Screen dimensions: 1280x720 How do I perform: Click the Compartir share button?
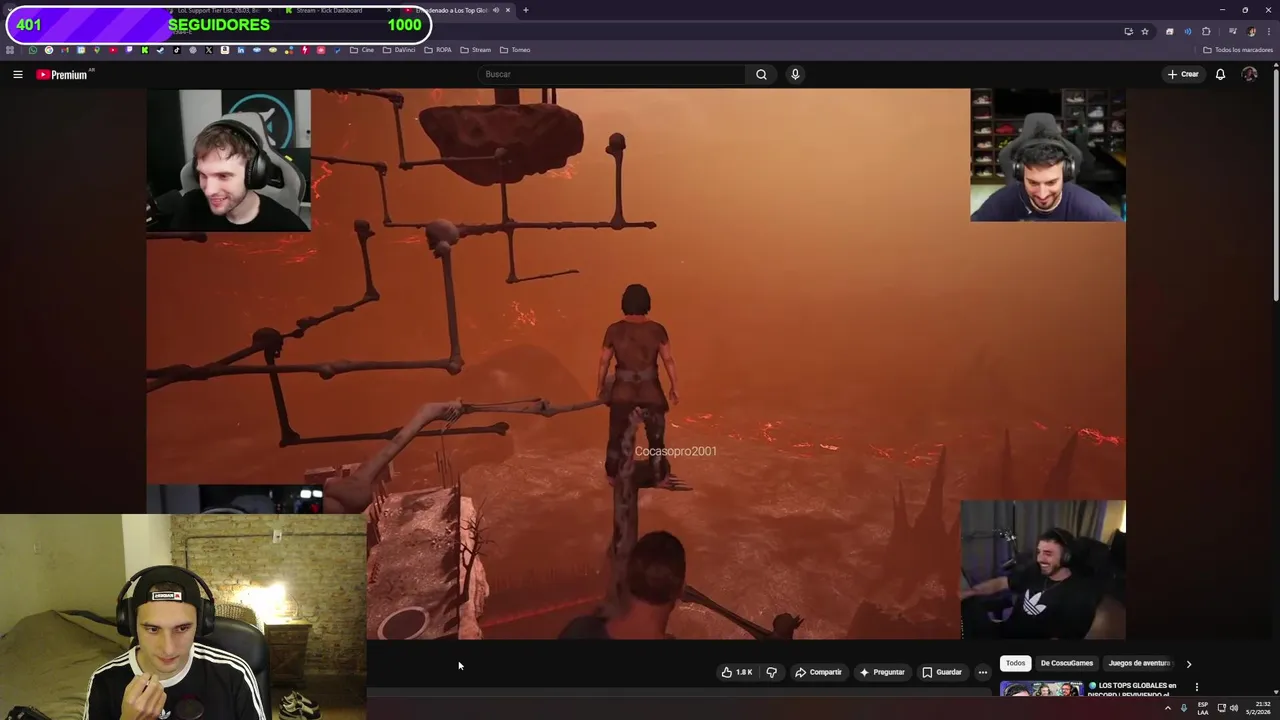(x=818, y=672)
